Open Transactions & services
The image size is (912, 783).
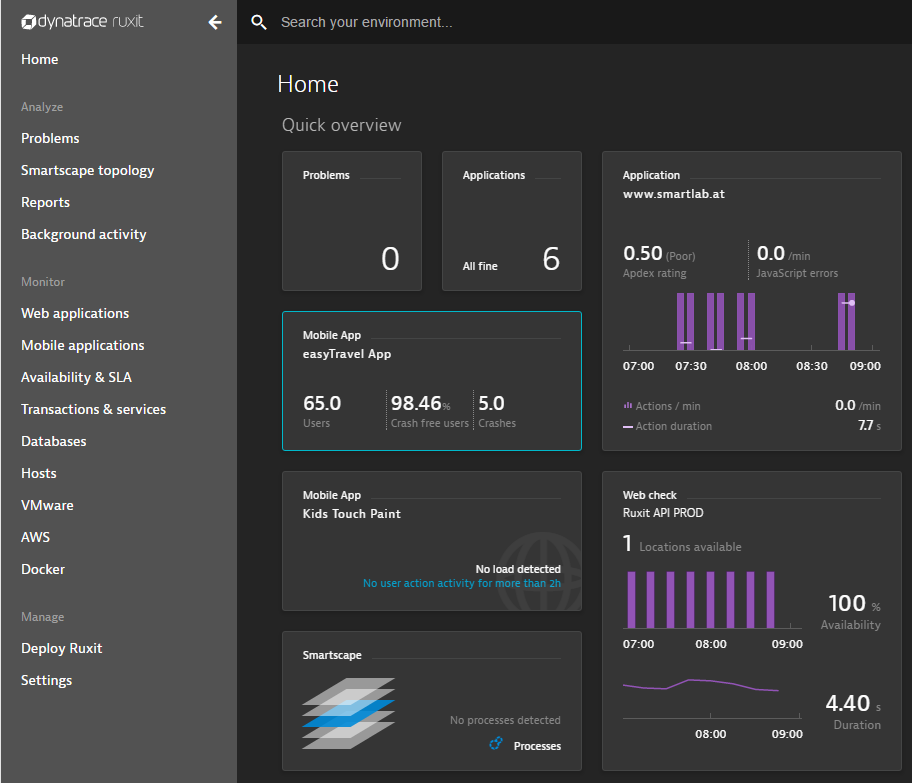(x=94, y=409)
